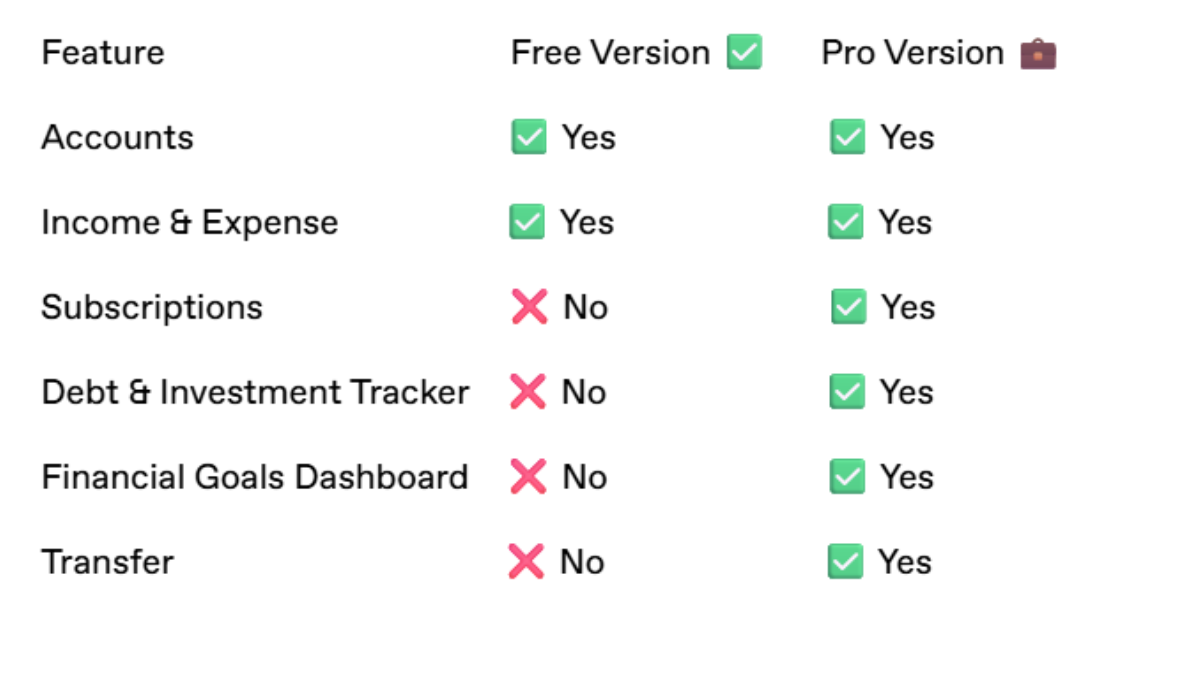Viewport: 1200px width, 675px height.
Task: Click Pro check for Debt & Investment Tracker
Action: click(847, 392)
